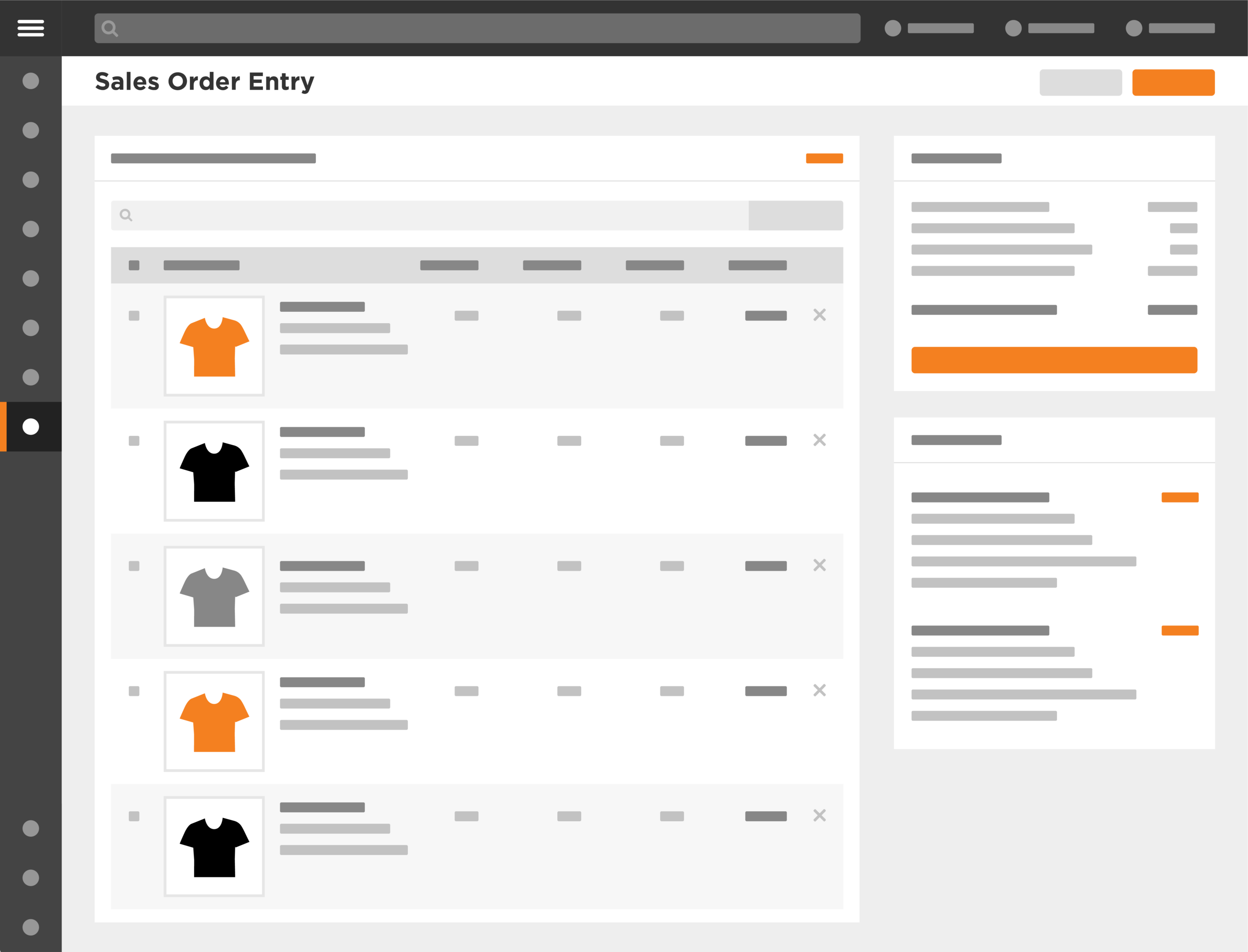The height and width of the screenshot is (952, 1248).
Task: Click search icon in product search field
Action: pyautogui.click(x=126, y=215)
